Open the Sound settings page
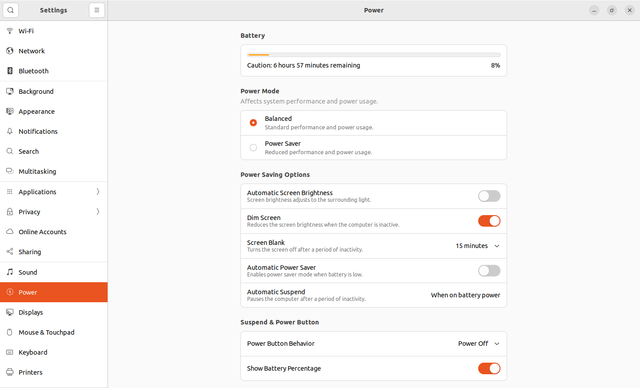640x388 pixels. 54,272
